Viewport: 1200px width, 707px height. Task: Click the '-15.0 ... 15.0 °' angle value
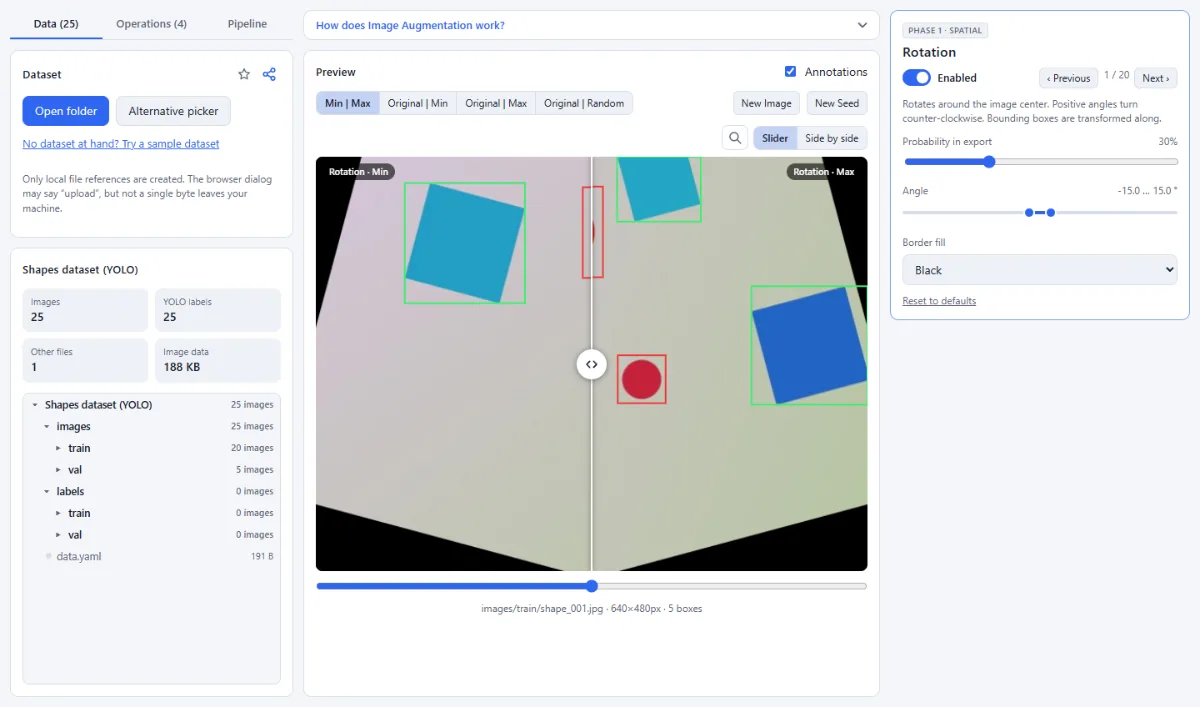(x=1147, y=191)
